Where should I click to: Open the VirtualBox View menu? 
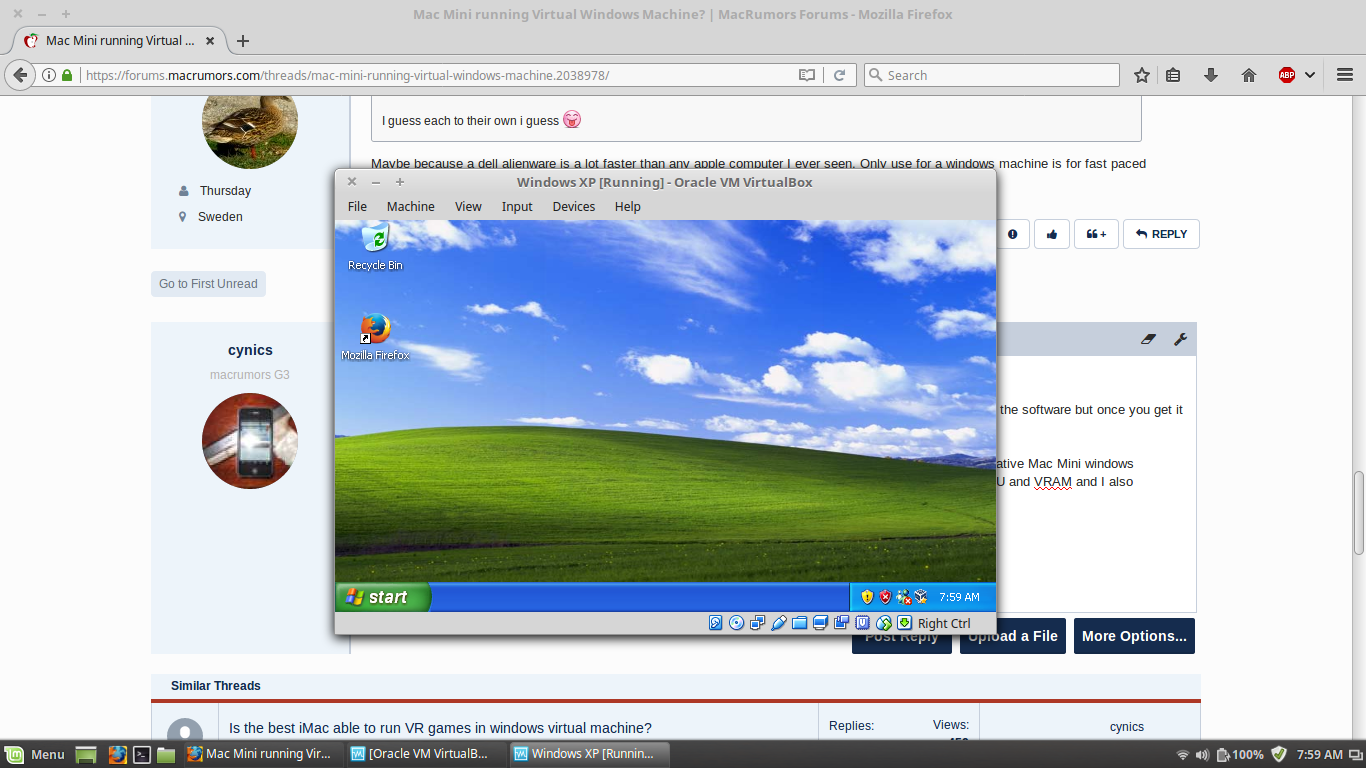click(x=468, y=207)
